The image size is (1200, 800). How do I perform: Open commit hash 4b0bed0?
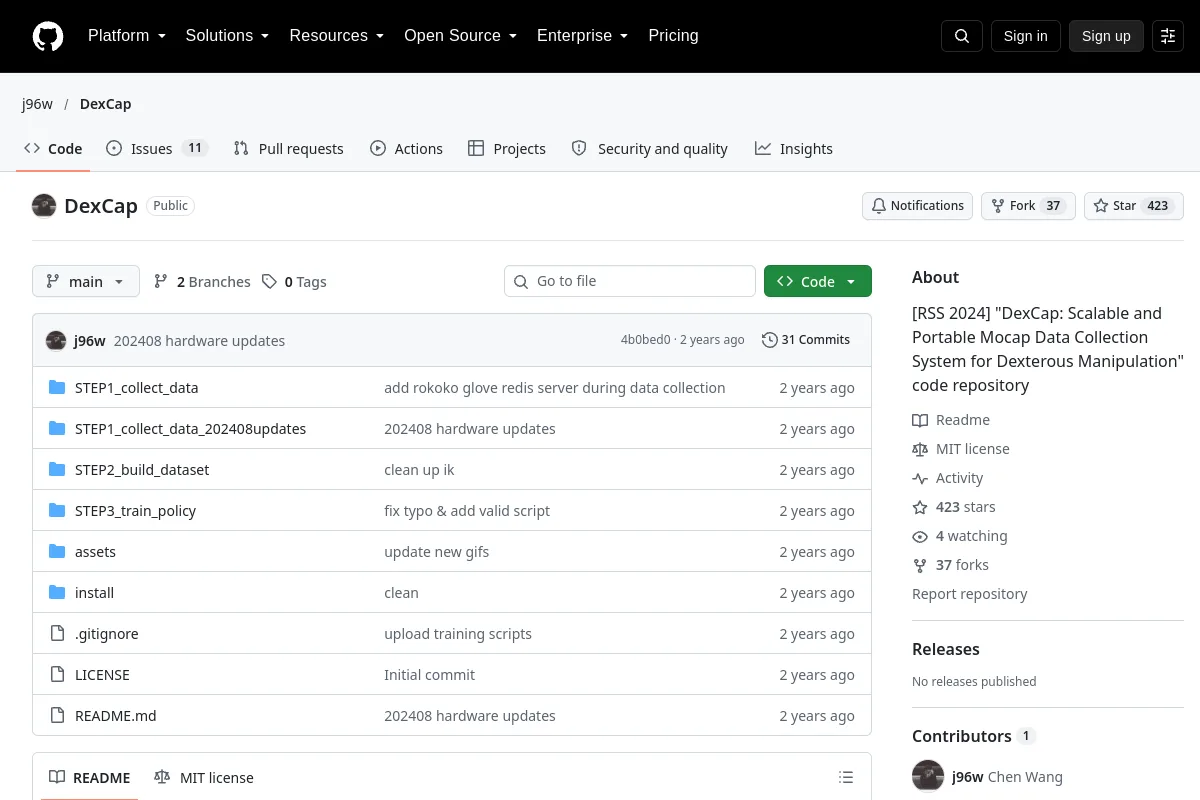click(646, 340)
